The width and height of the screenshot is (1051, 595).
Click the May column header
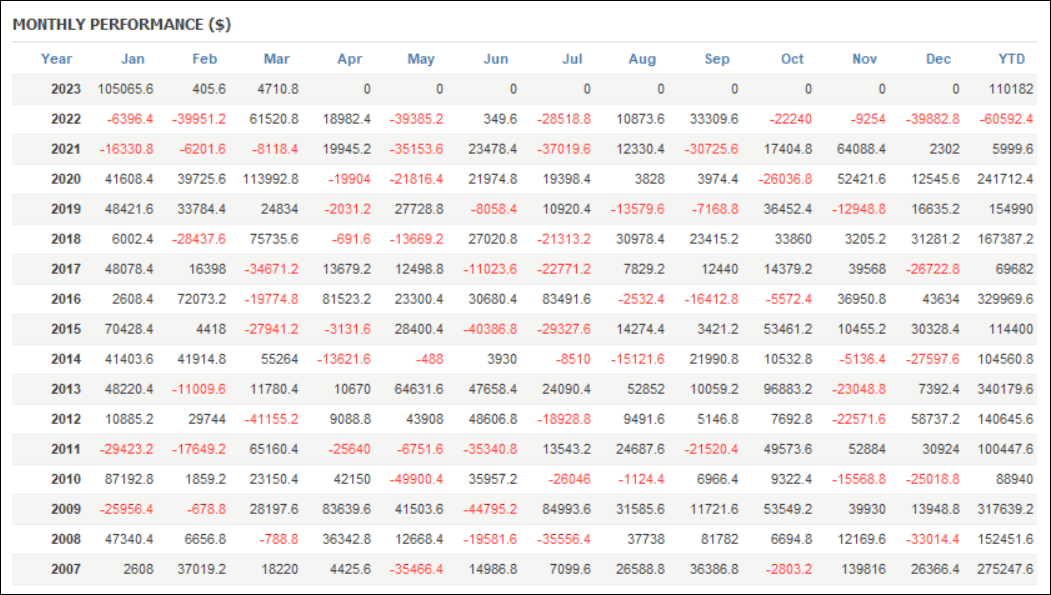[x=421, y=59]
